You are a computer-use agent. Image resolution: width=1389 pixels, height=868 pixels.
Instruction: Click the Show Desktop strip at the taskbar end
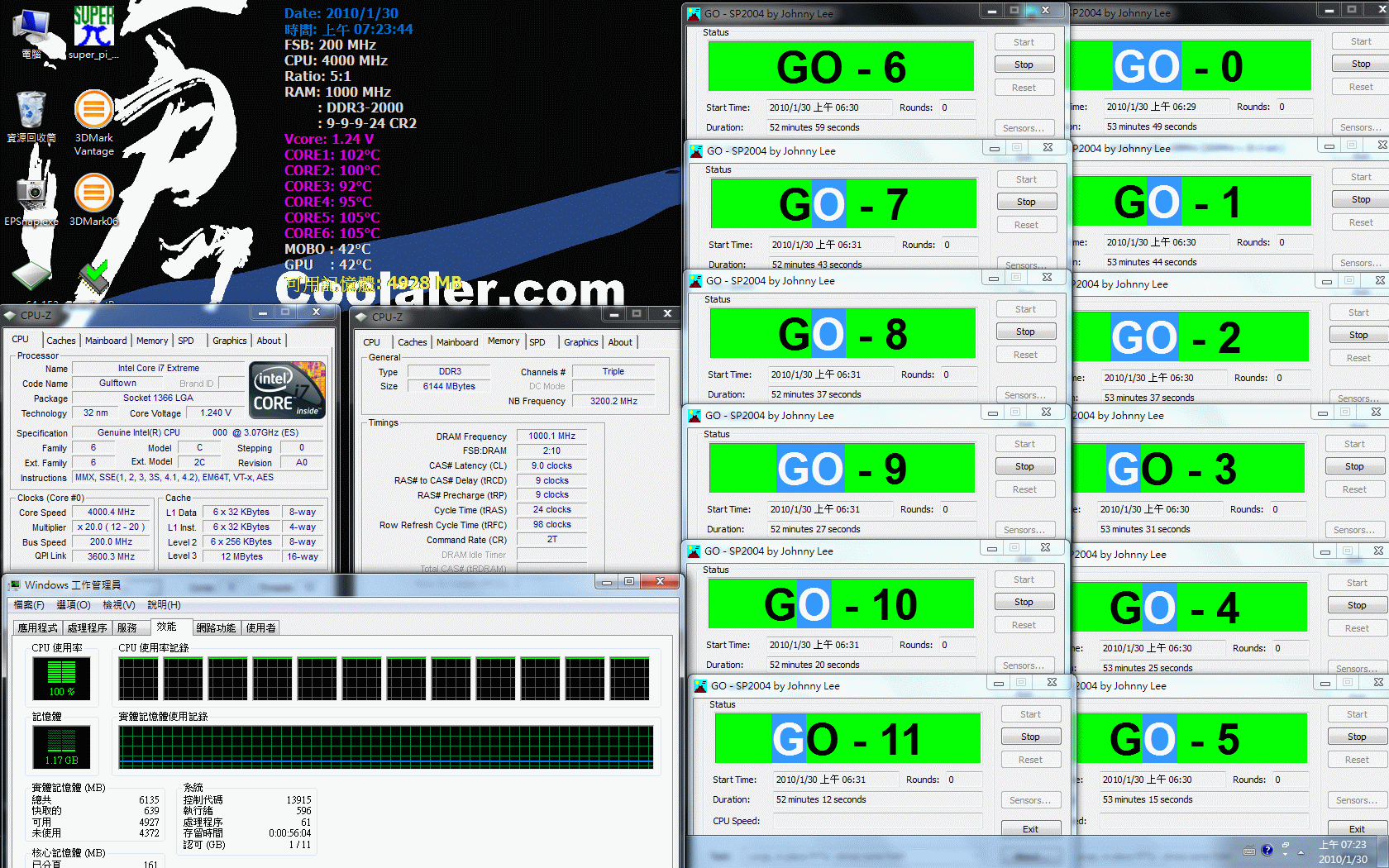[1383, 851]
